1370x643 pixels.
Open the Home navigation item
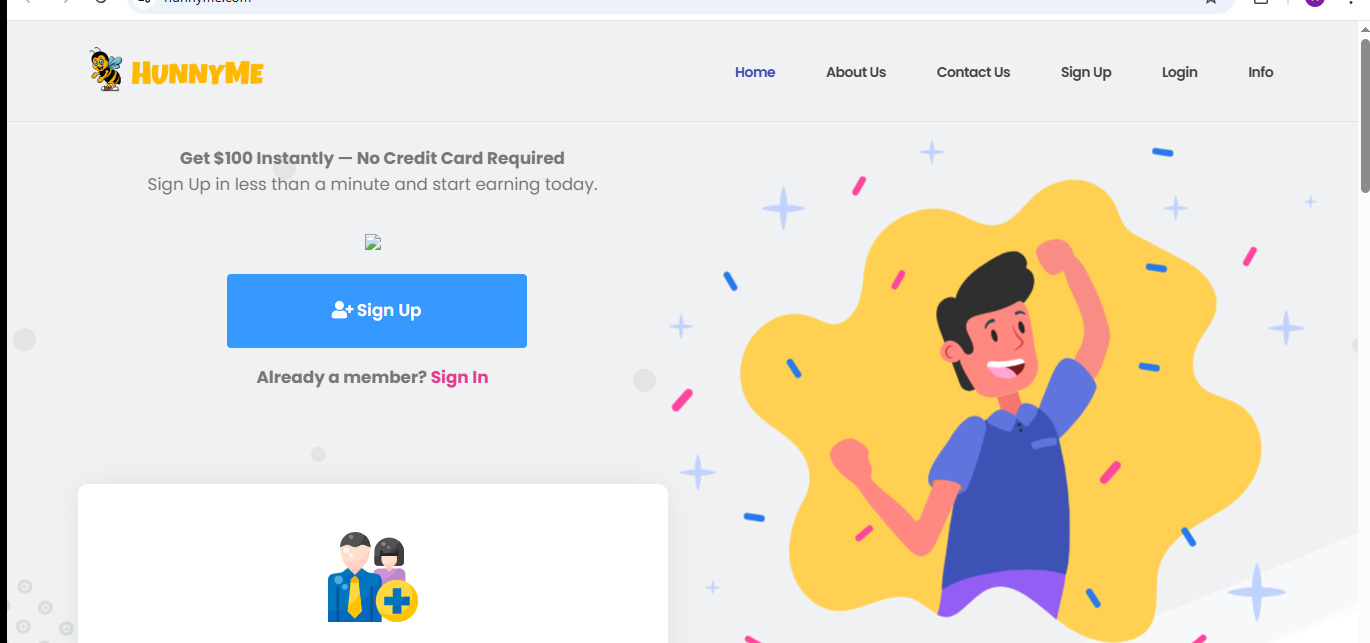click(755, 72)
